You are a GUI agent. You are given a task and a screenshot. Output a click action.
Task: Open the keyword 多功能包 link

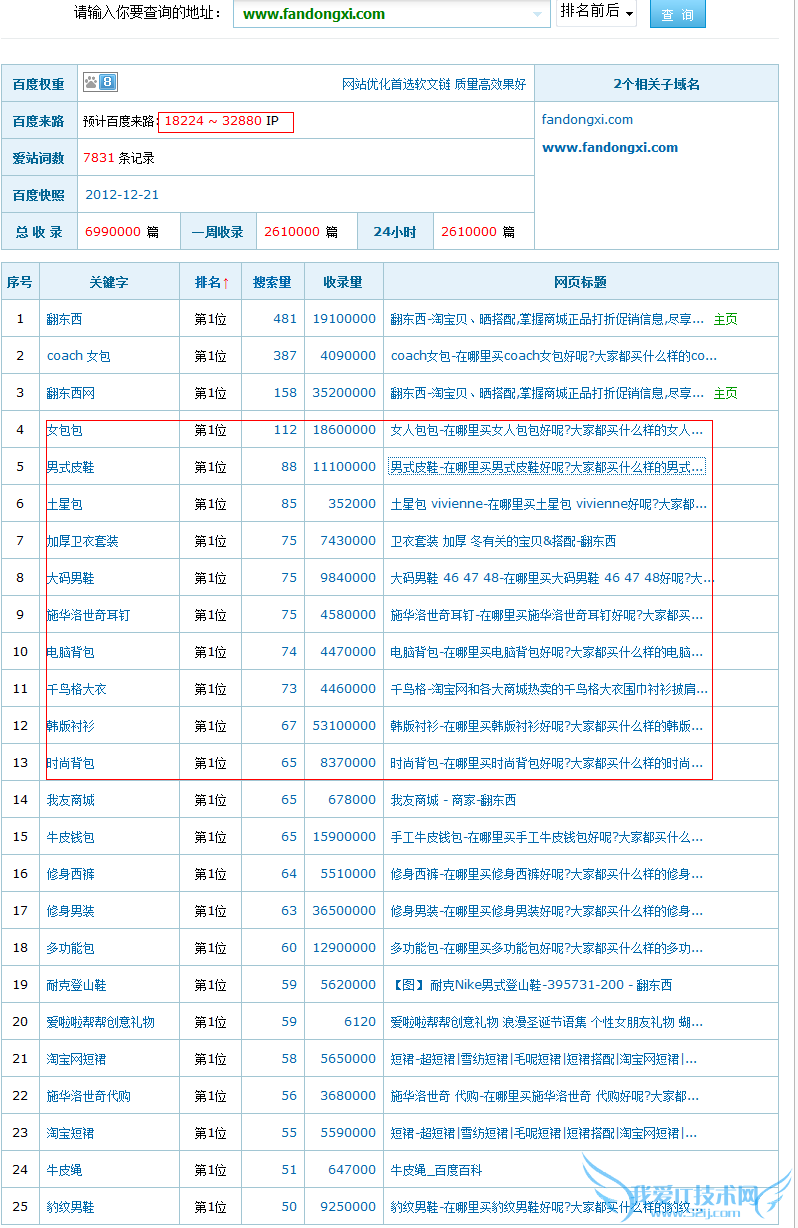tap(71, 949)
